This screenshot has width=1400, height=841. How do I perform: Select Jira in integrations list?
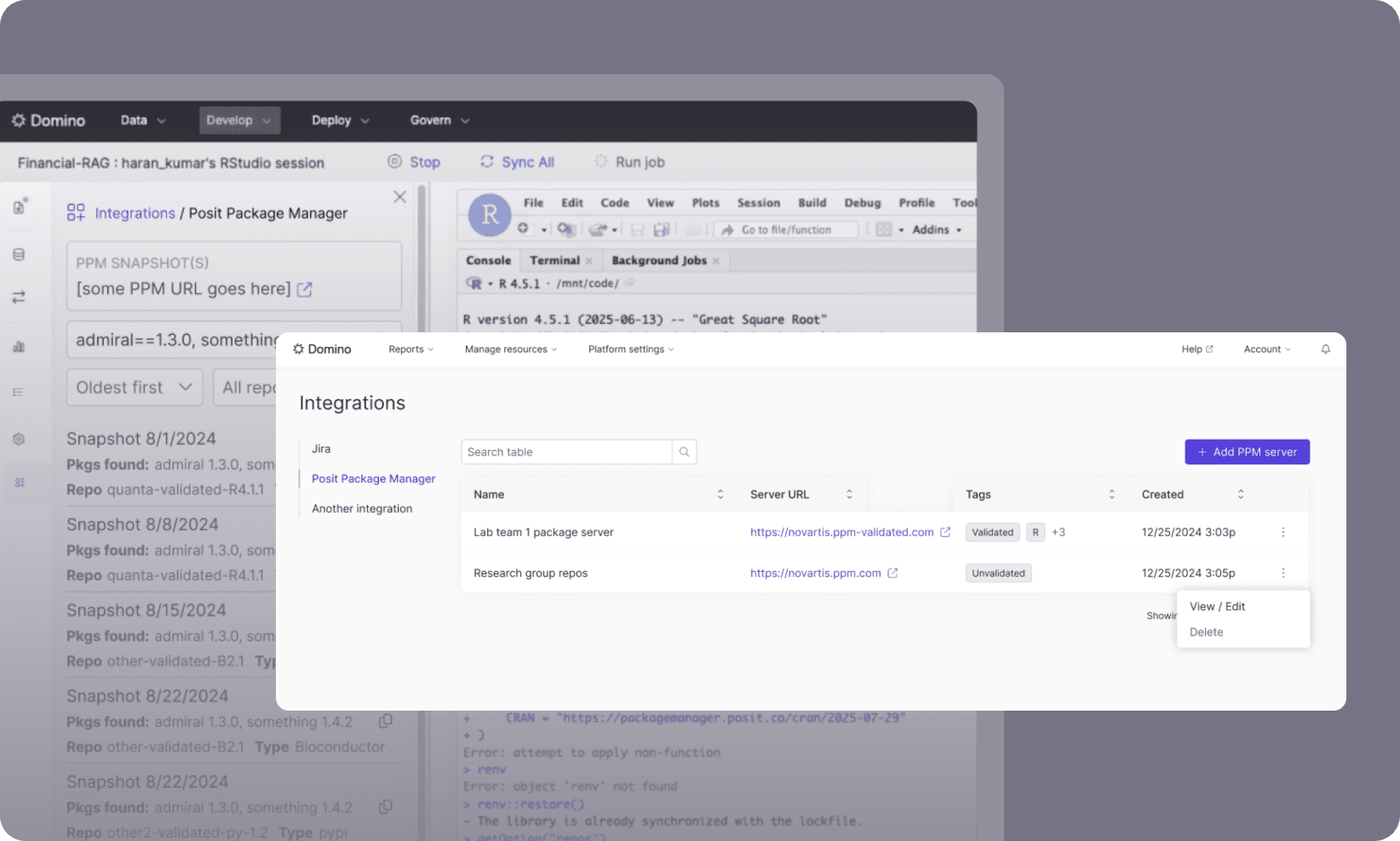tap(321, 449)
